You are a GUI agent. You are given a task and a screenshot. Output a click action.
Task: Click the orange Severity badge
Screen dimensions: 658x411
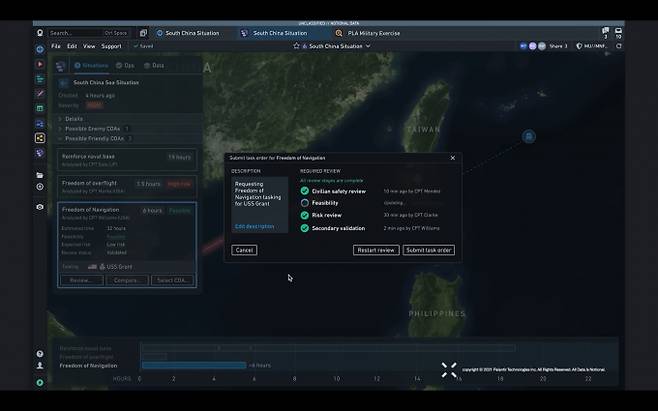click(x=94, y=105)
